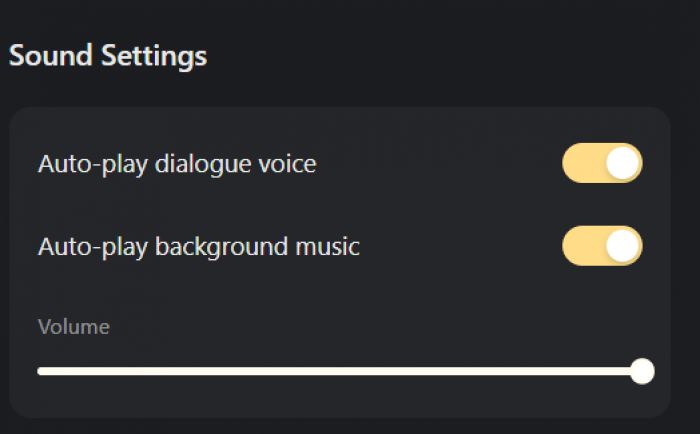The image size is (700, 434).
Task: Click the "Sound Settings" heading
Action: tap(108, 56)
